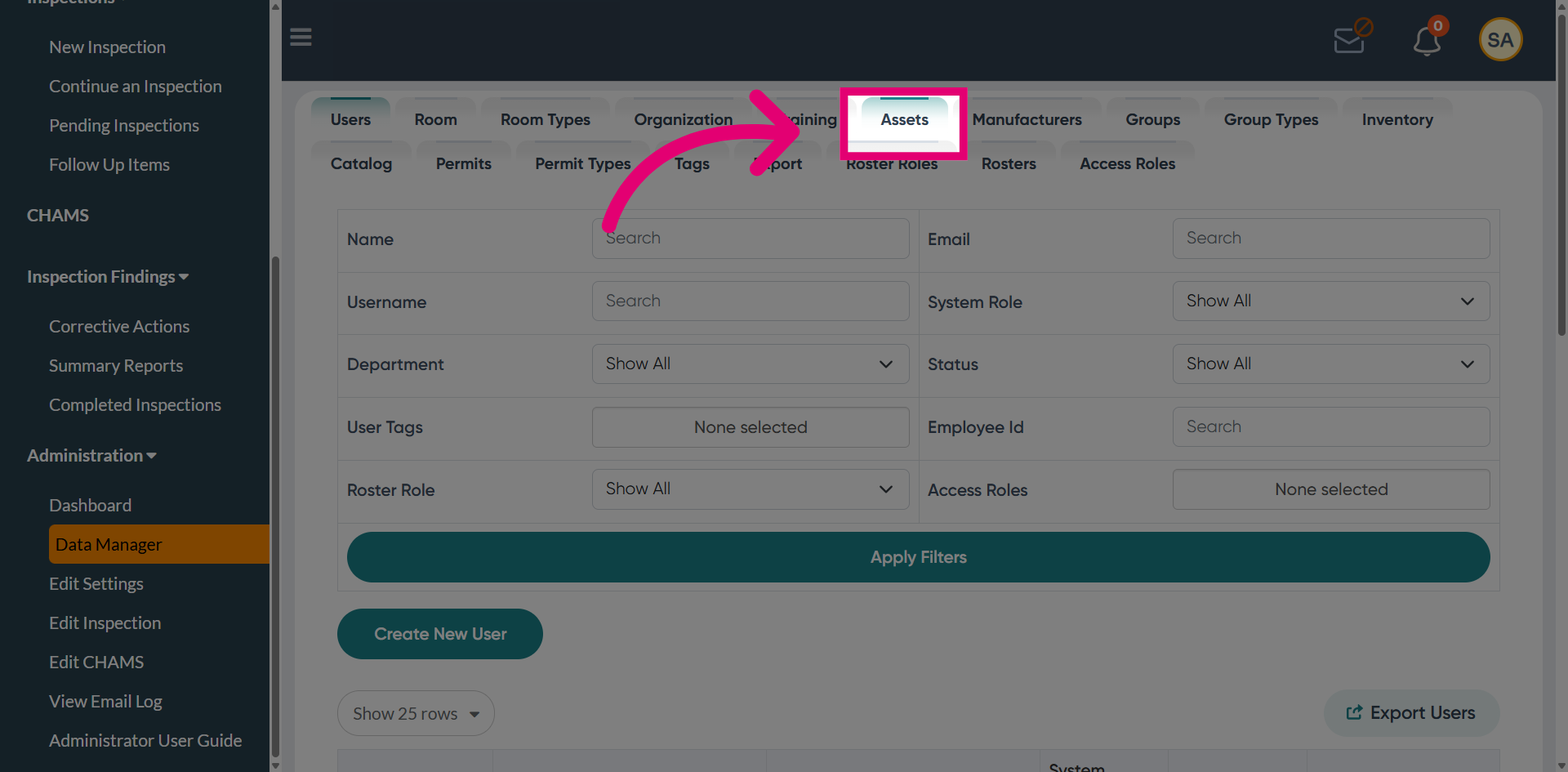This screenshot has height=772, width=1568.
Task: Open Continue an Inspection link
Action: 136,87
